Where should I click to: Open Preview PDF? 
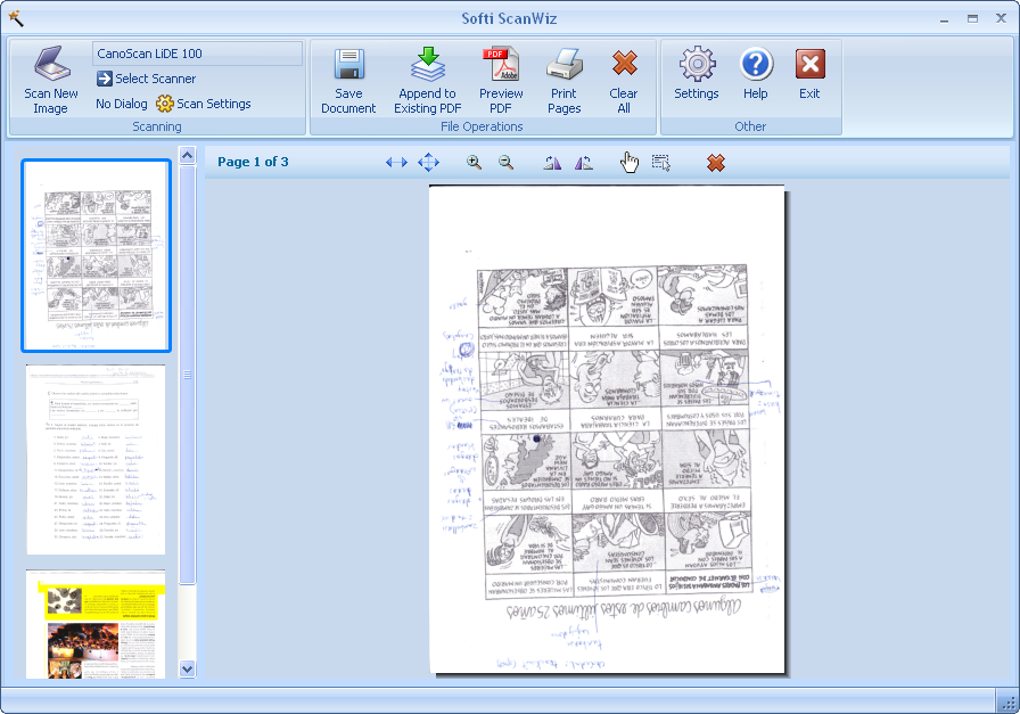(x=501, y=81)
